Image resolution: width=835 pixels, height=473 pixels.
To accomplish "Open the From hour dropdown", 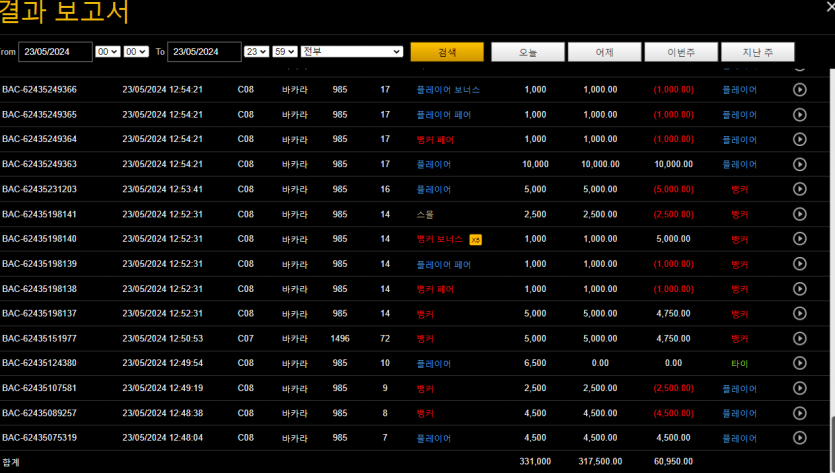I will (108, 52).
